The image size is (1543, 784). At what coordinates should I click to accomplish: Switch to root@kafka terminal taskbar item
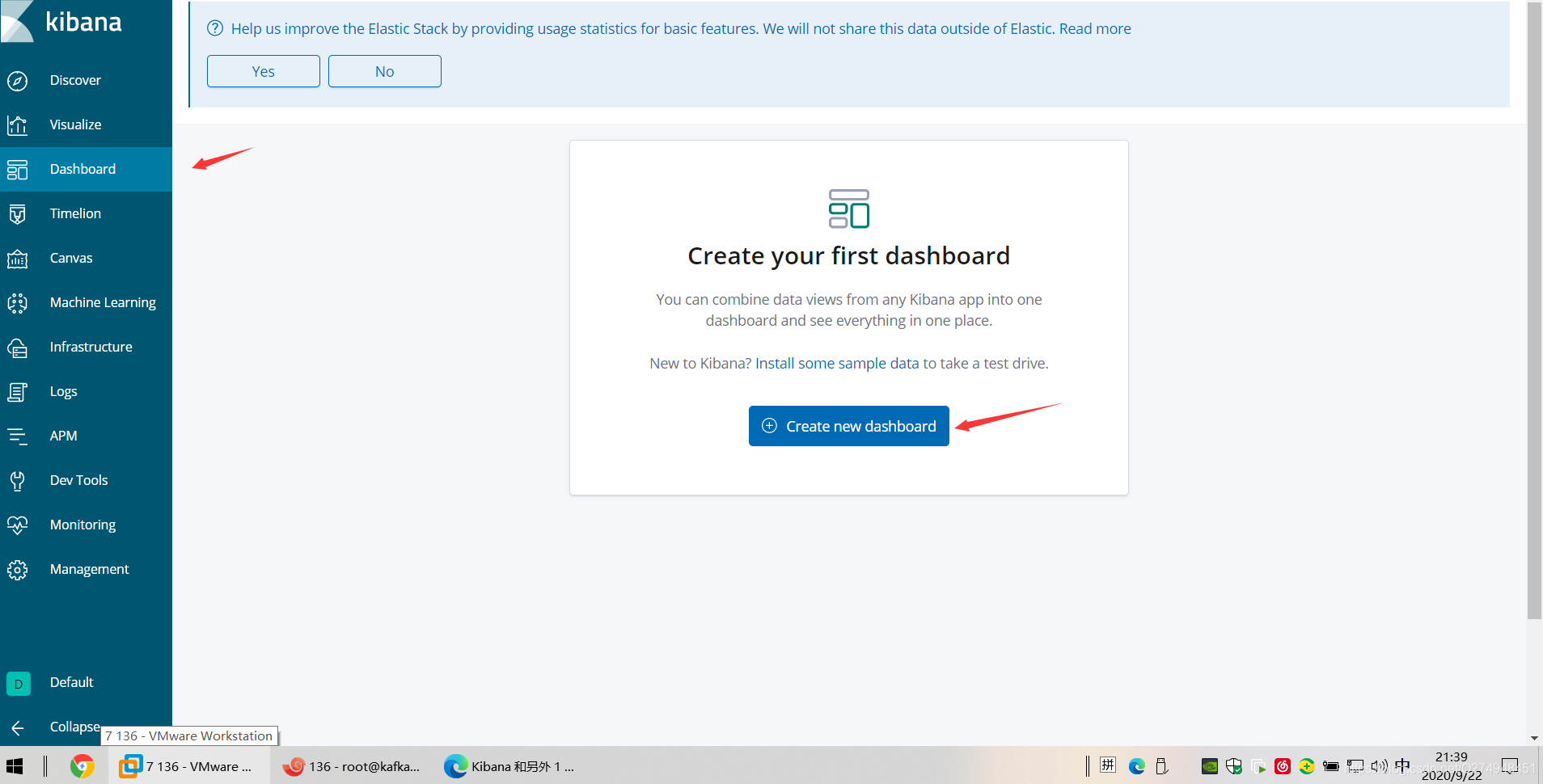[x=352, y=766]
